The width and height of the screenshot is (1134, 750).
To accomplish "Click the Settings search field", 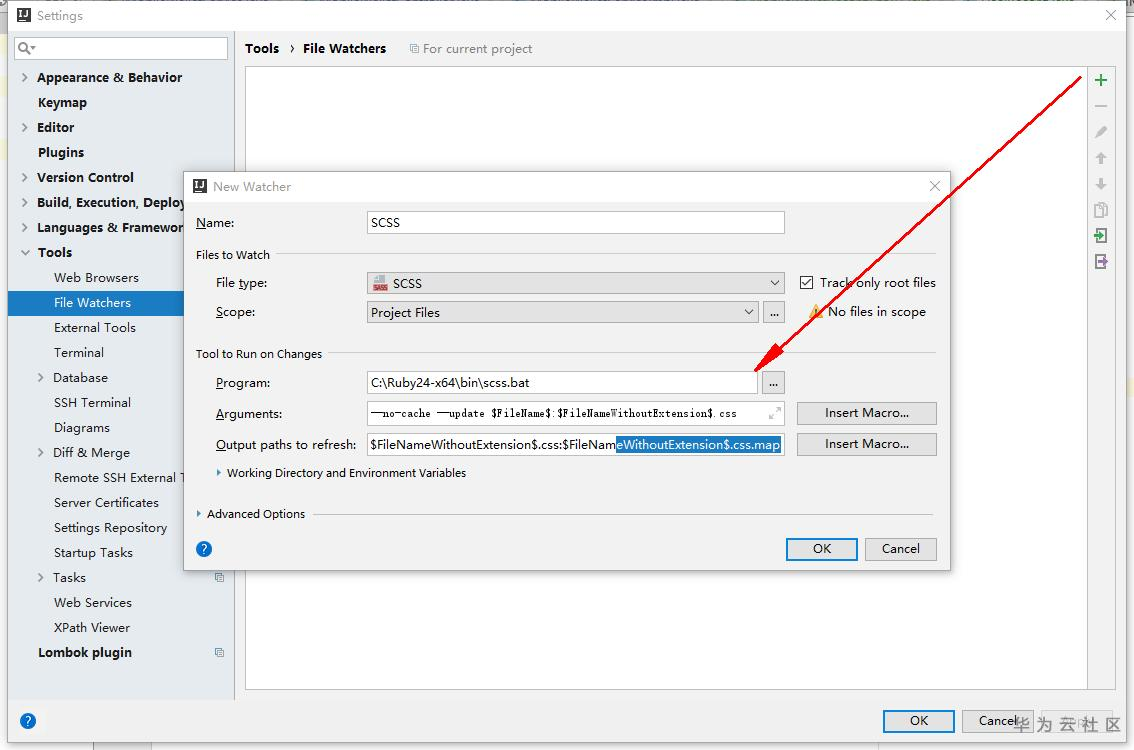I will click(122, 48).
